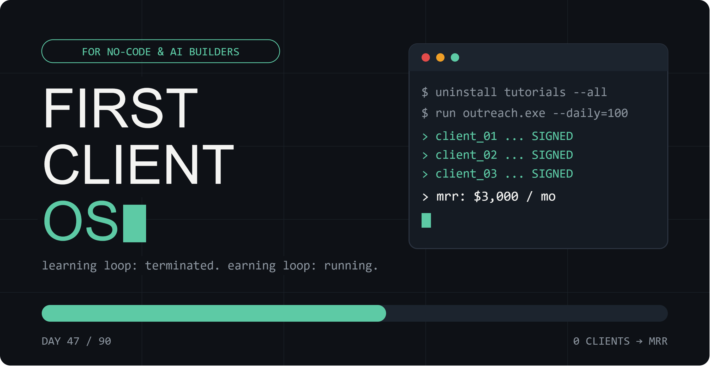Click the uninstall tutorials --all command line

click(x=514, y=92)
